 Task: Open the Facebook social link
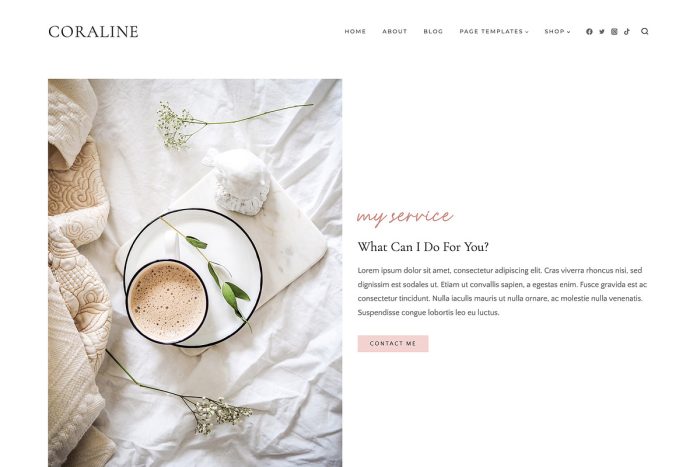[x=589, y=32]
